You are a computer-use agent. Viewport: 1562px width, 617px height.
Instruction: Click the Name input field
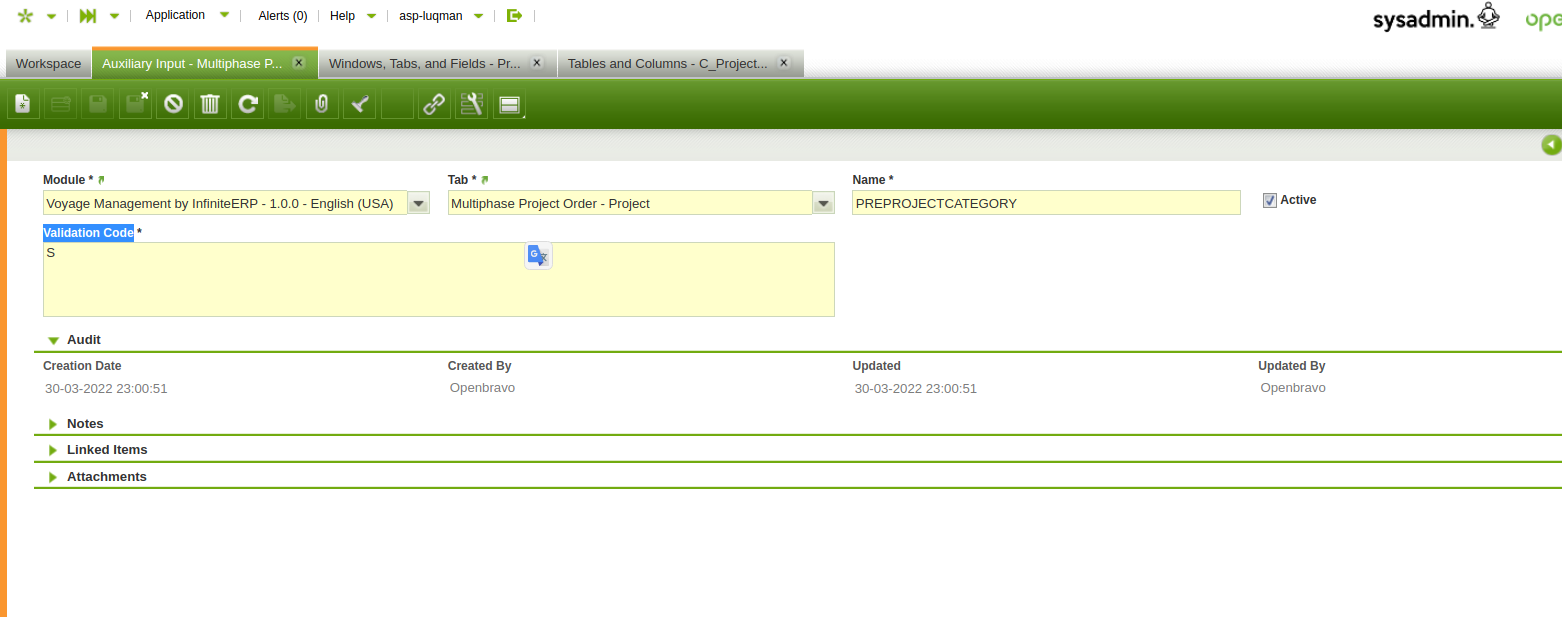coord(1045,203)
